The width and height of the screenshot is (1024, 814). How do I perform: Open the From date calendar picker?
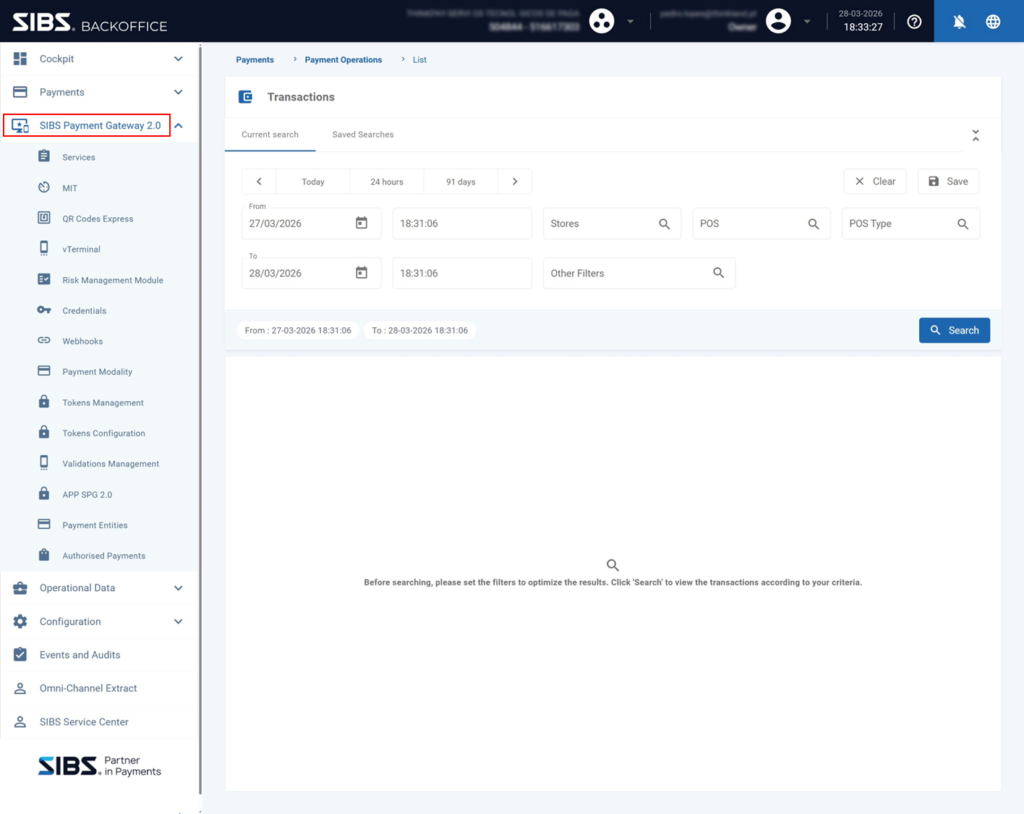point(362,223)
